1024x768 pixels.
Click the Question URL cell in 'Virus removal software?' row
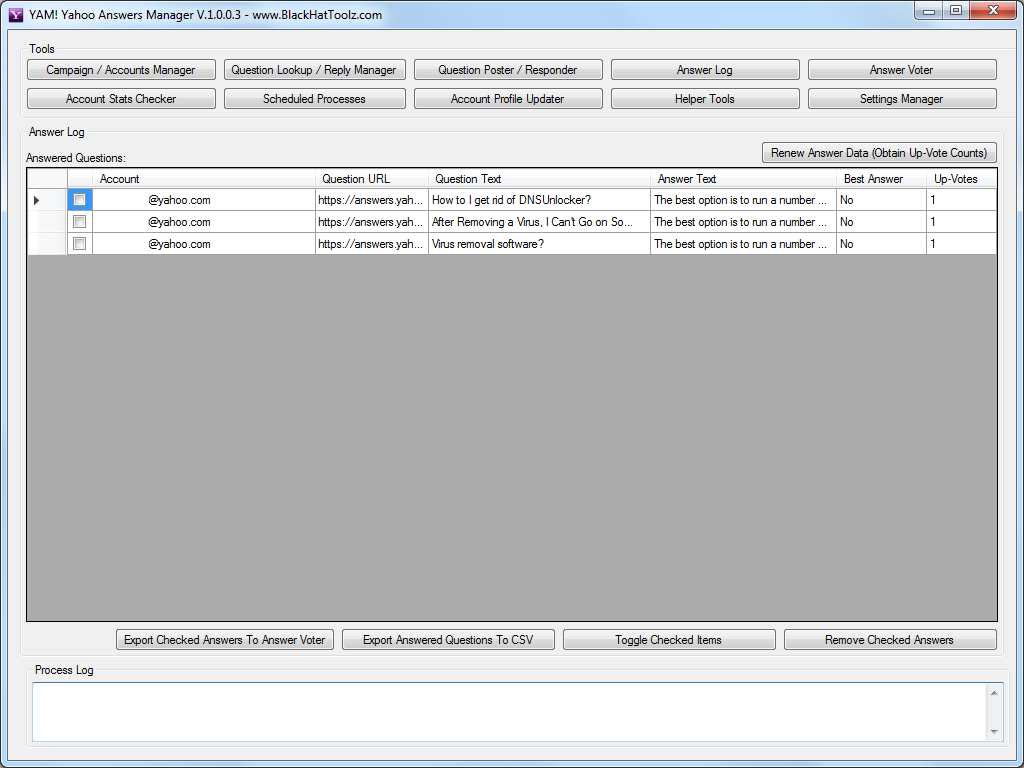click(x=372, y=244)
